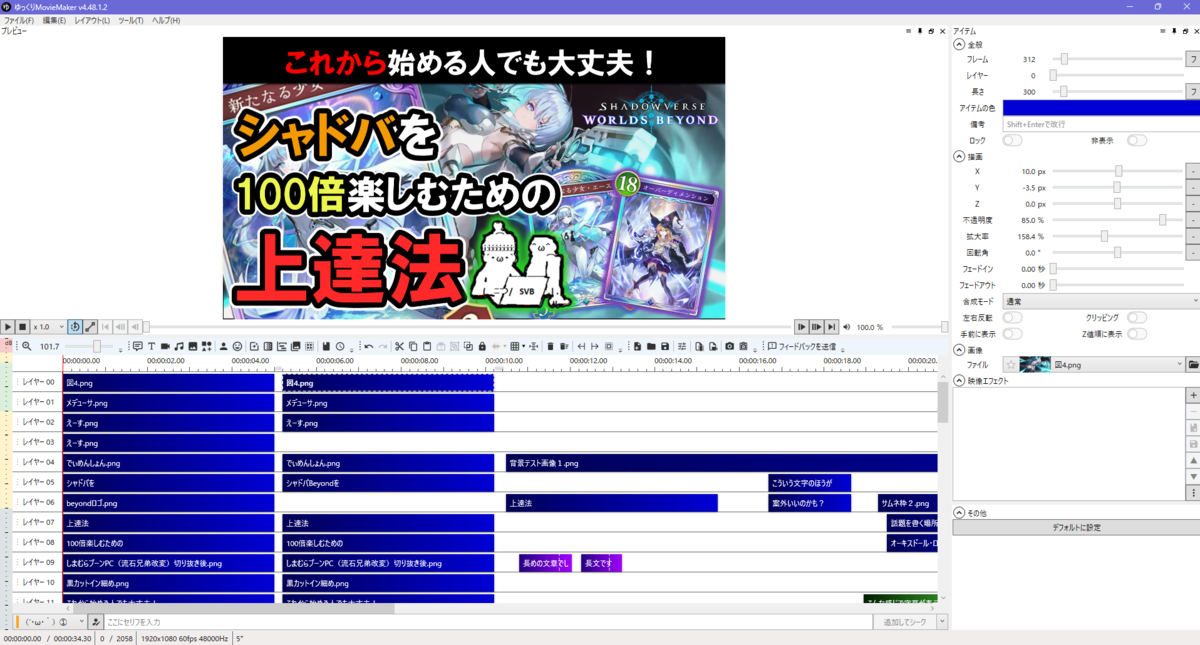Viewport: 1200px width, 645px height.
Task: Click the timeline zoom magnifier icon
Action: coord(27,346)
